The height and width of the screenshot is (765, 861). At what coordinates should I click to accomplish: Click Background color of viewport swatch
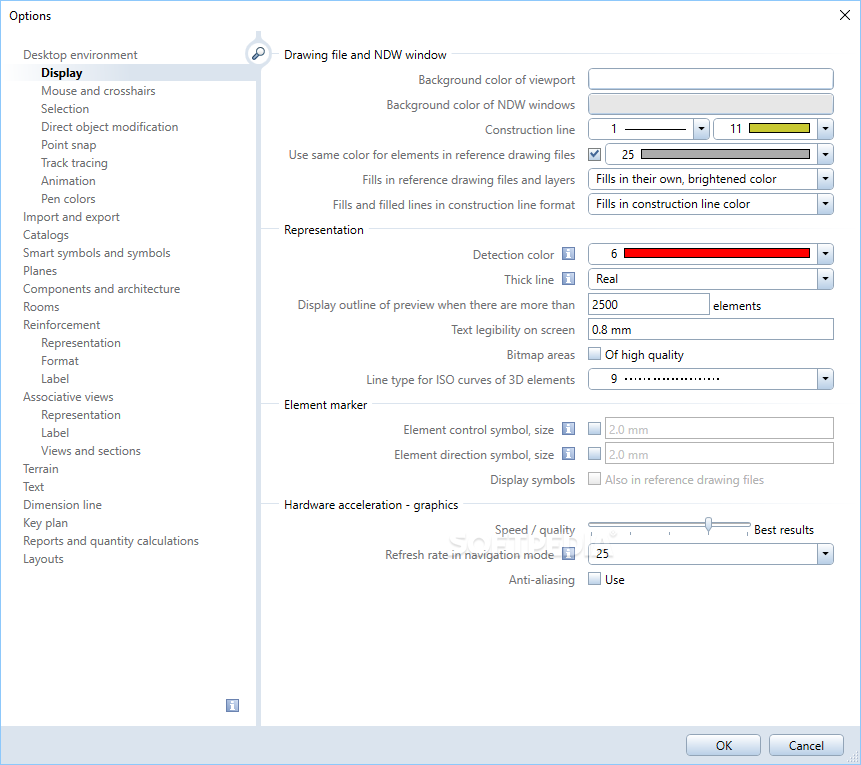(711, 79)
